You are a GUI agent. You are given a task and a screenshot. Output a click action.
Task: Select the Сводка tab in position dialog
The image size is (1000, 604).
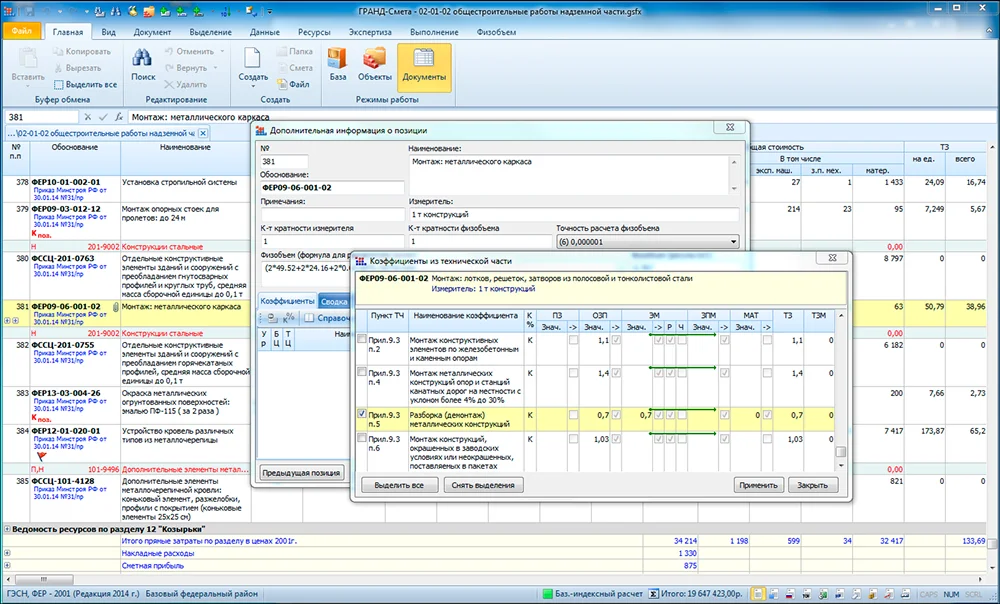[334, 301]
